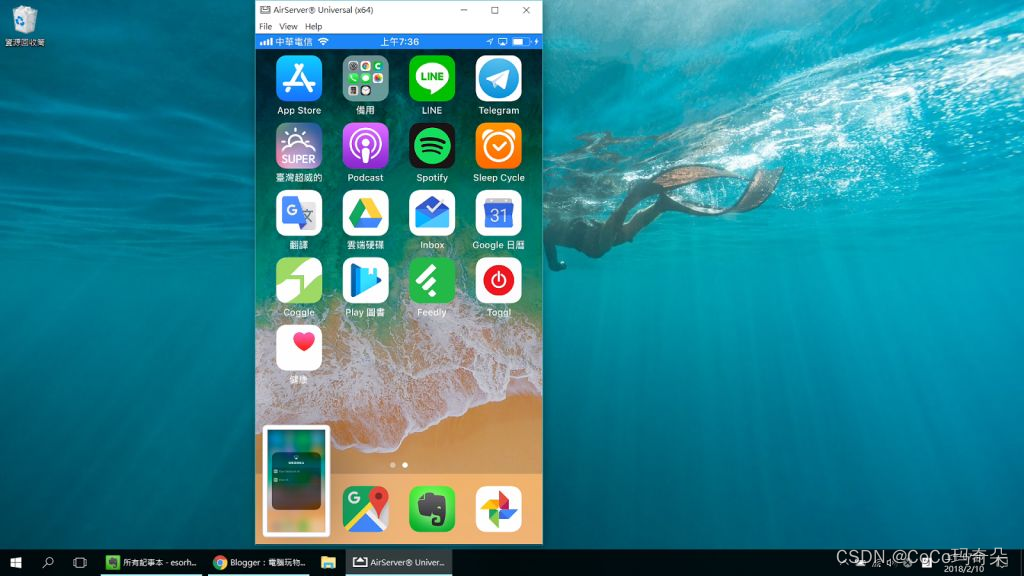Open the App Store app icon

[x=298, y=78]
